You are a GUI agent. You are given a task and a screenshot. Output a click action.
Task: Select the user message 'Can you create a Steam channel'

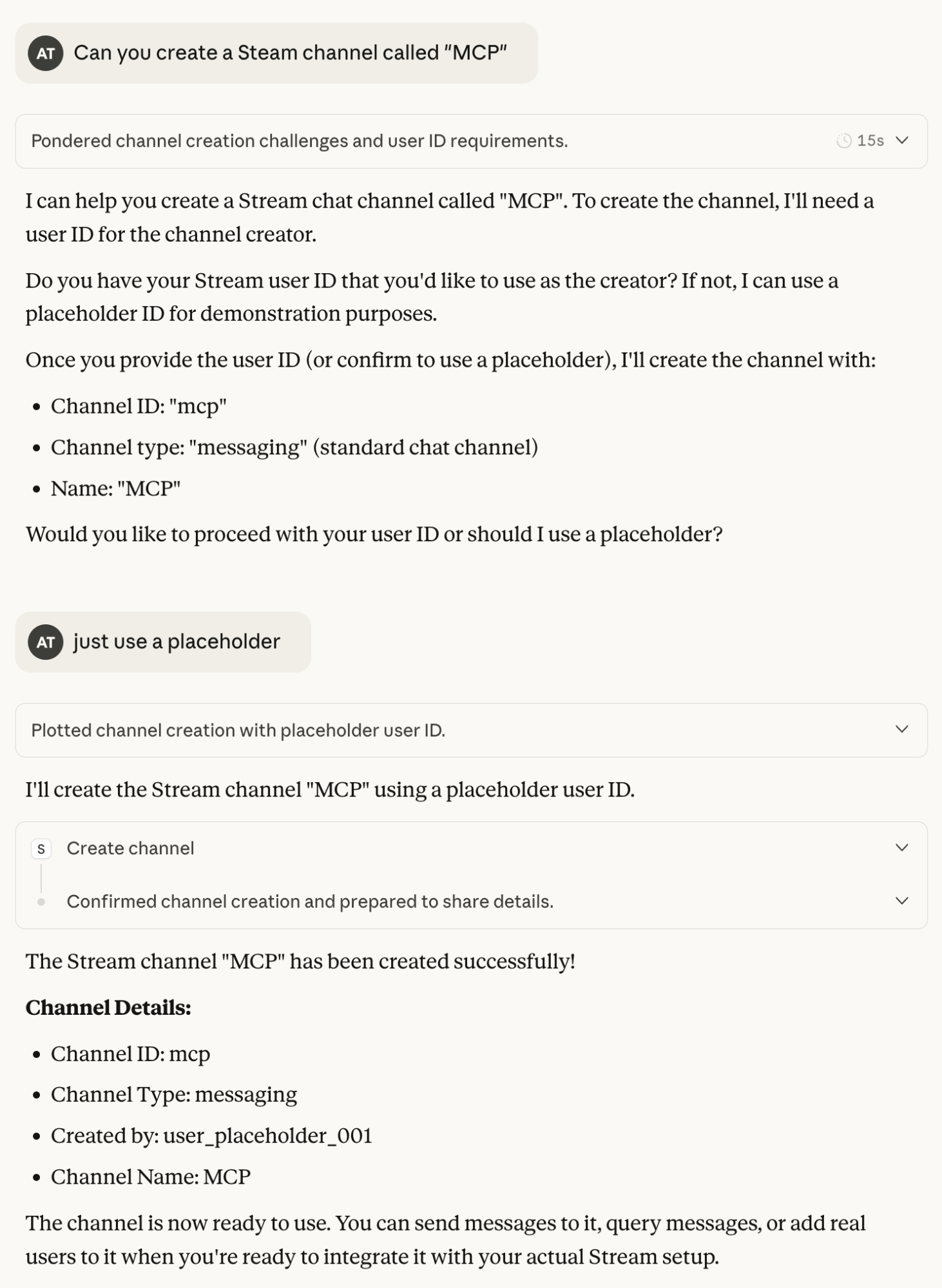291,53
